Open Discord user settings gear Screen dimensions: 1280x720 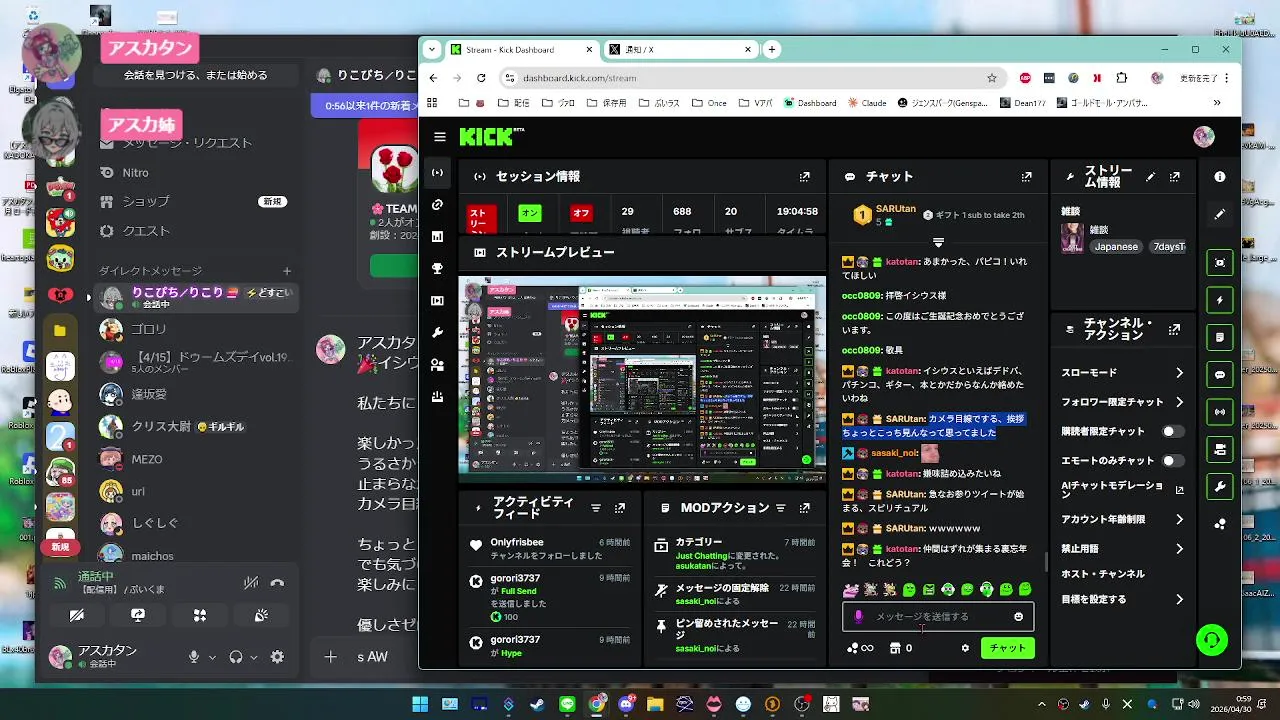[x=277, y=657]
